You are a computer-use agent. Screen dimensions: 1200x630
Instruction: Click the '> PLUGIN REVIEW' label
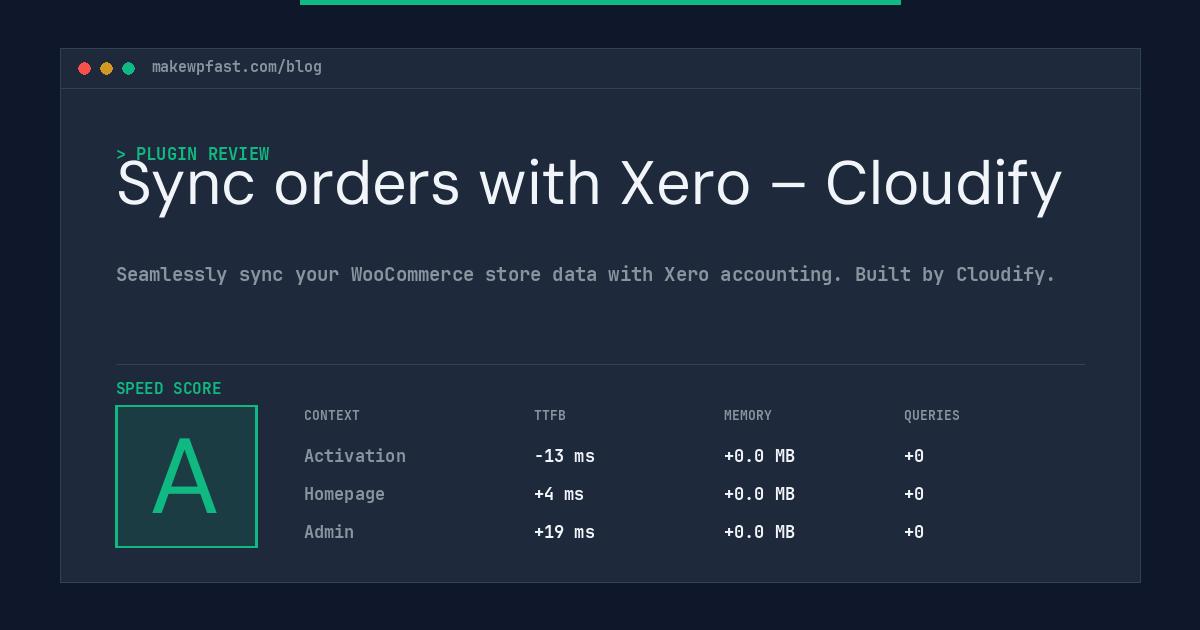[x=193, y=154]
